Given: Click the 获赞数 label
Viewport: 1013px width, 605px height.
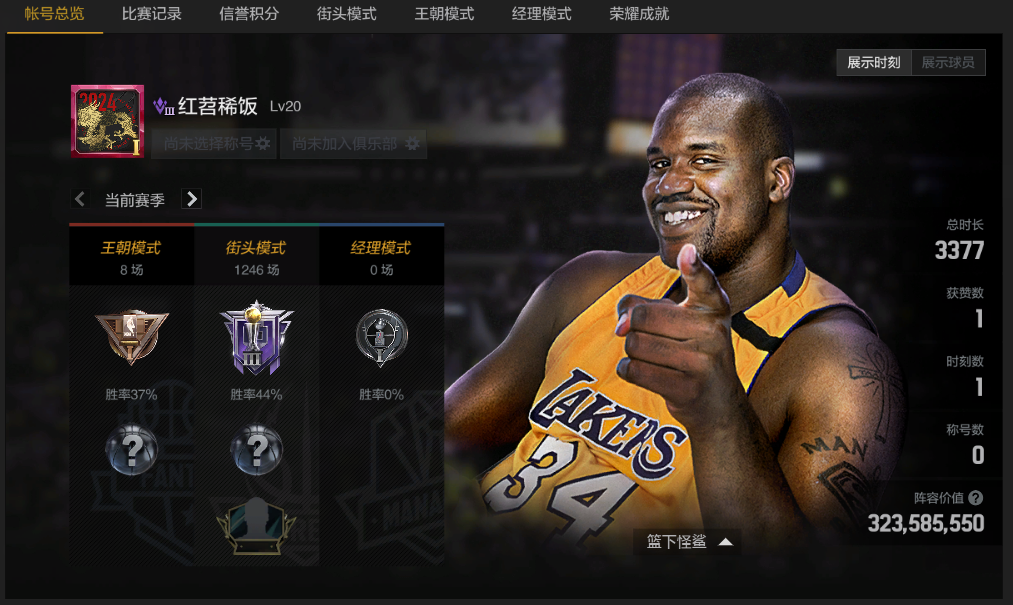Looking at the screenshot, I should (965, 293).
